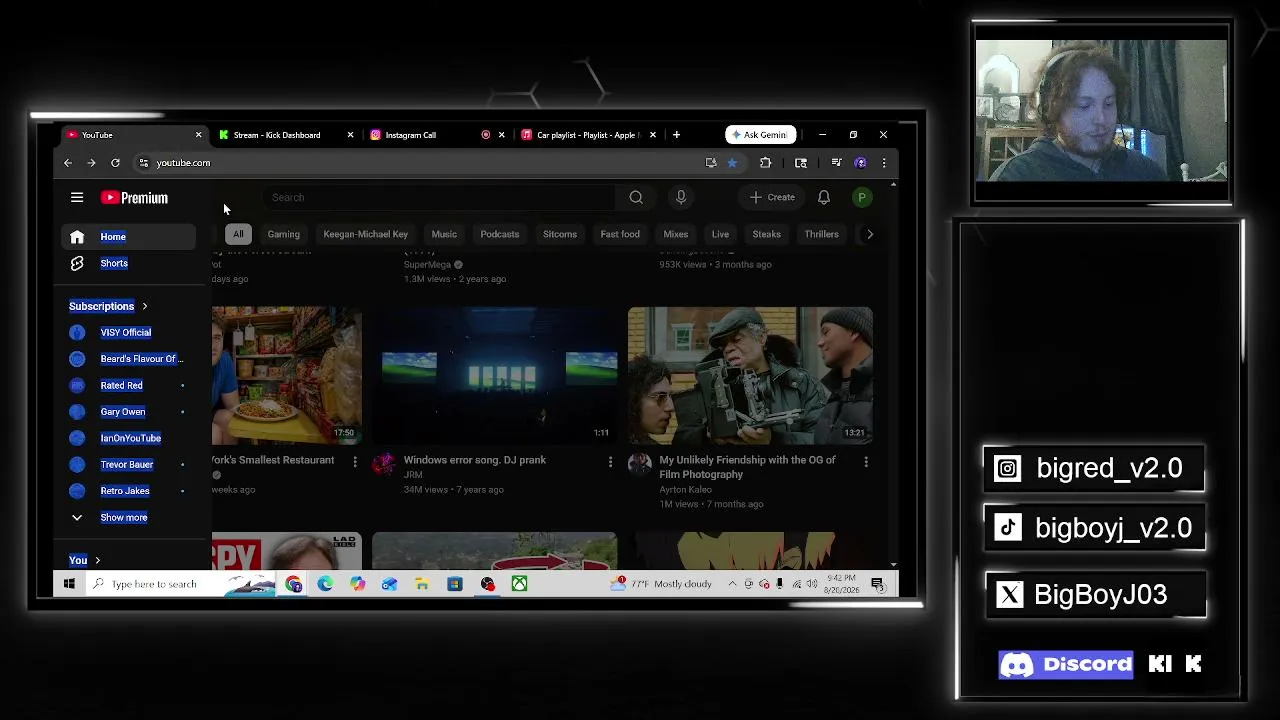Go back with the browser back arrow
This screenshot has width=1280, height=720.
coord(68,162)
